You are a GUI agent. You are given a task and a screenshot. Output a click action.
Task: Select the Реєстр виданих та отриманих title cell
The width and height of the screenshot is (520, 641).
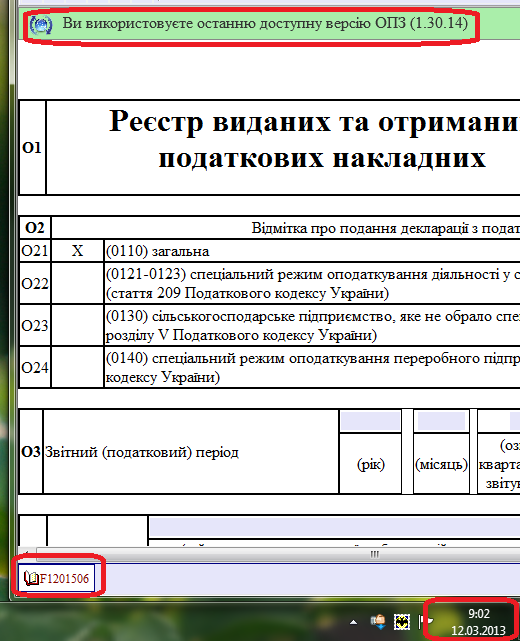283,147
